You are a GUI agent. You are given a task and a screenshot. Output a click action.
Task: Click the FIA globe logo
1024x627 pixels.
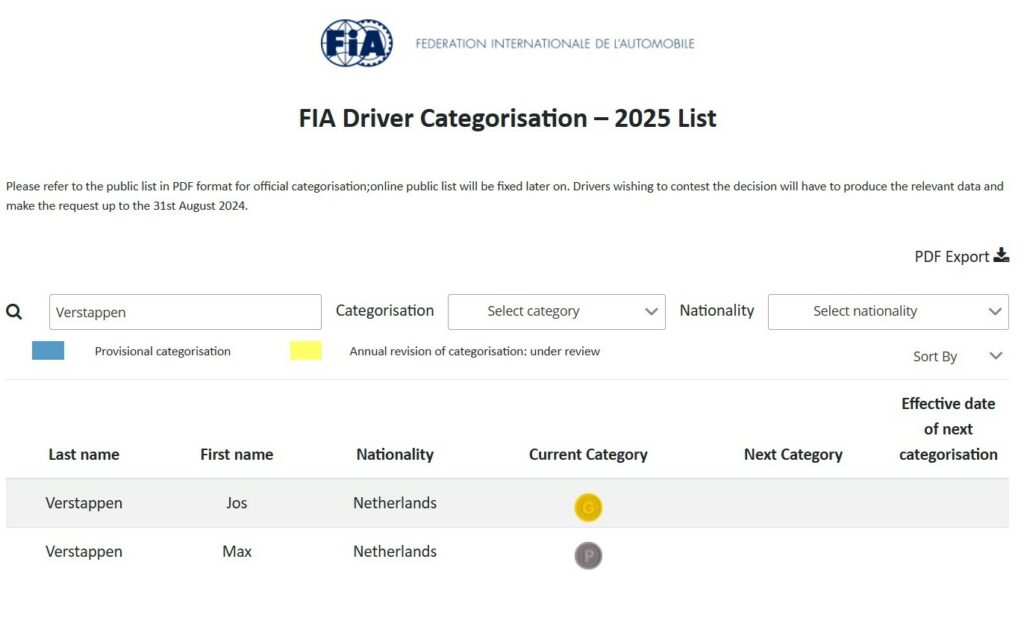click(x=356, y=44)
